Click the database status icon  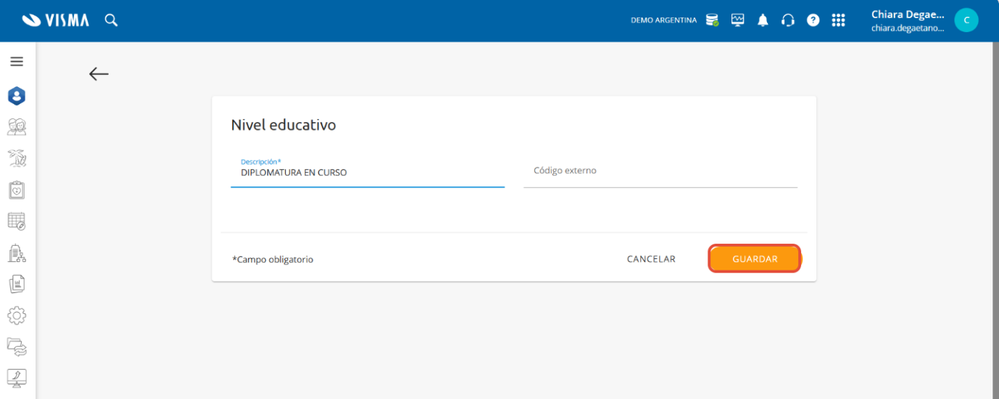point(712,20)
